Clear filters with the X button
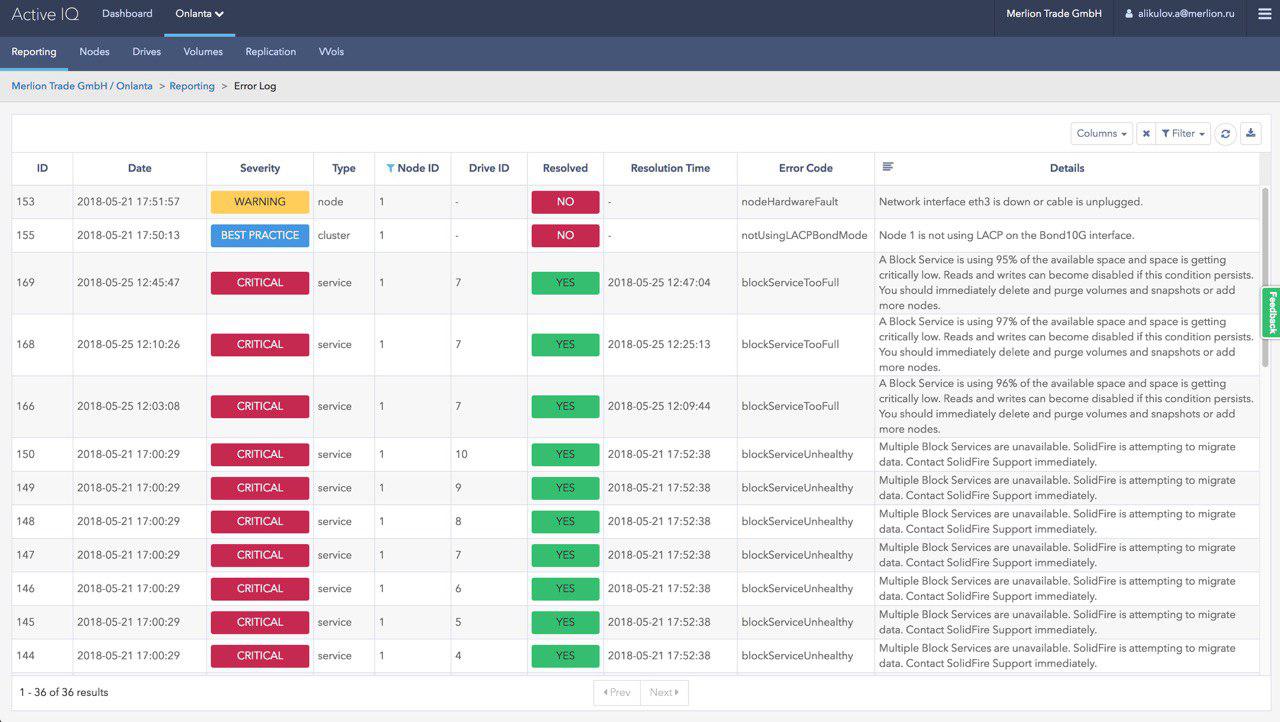 pyautogui.click(x=1146, y=133)
